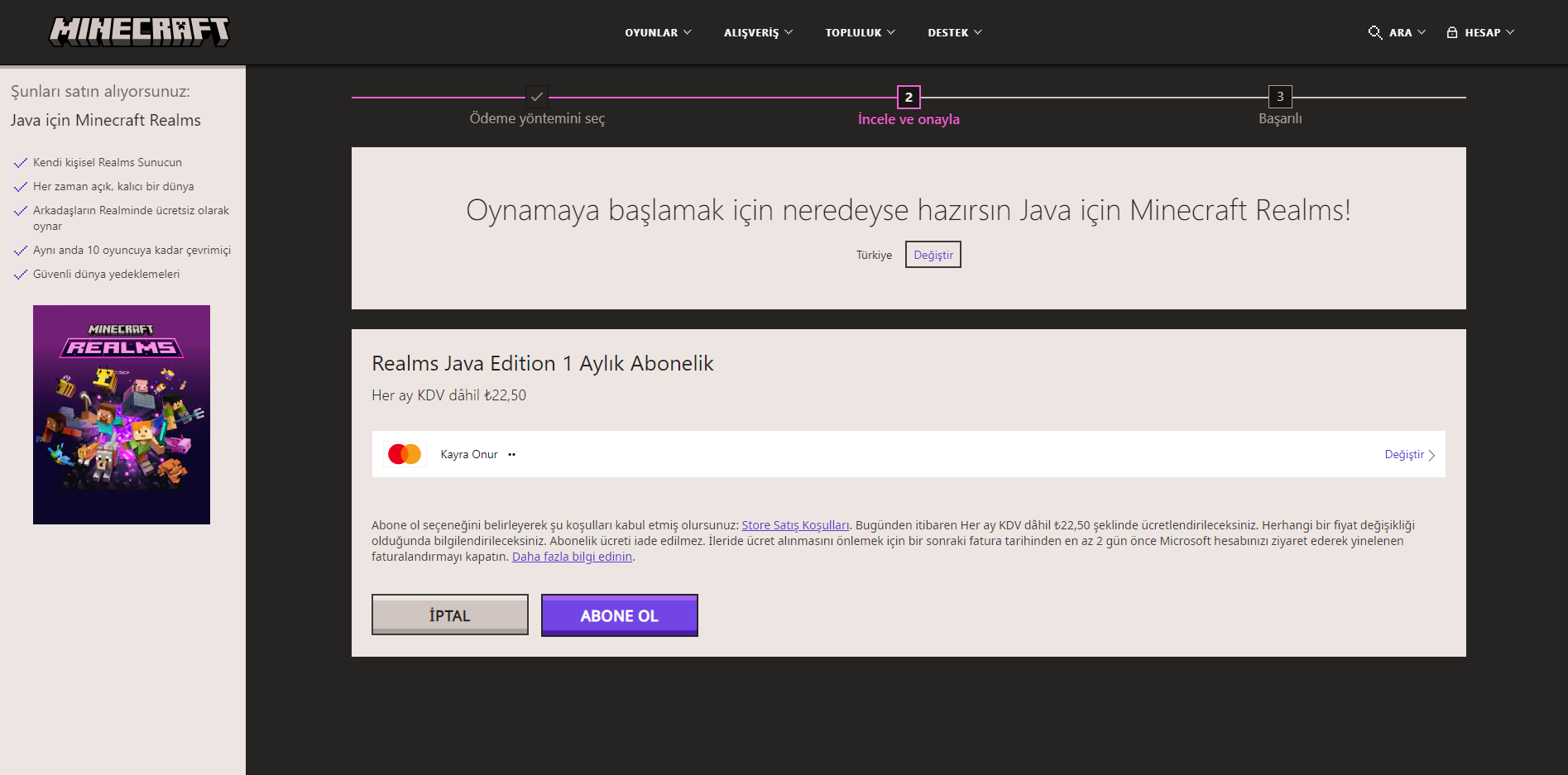
Task: Click the Mastercard payment icon
Action: point(405,454)
